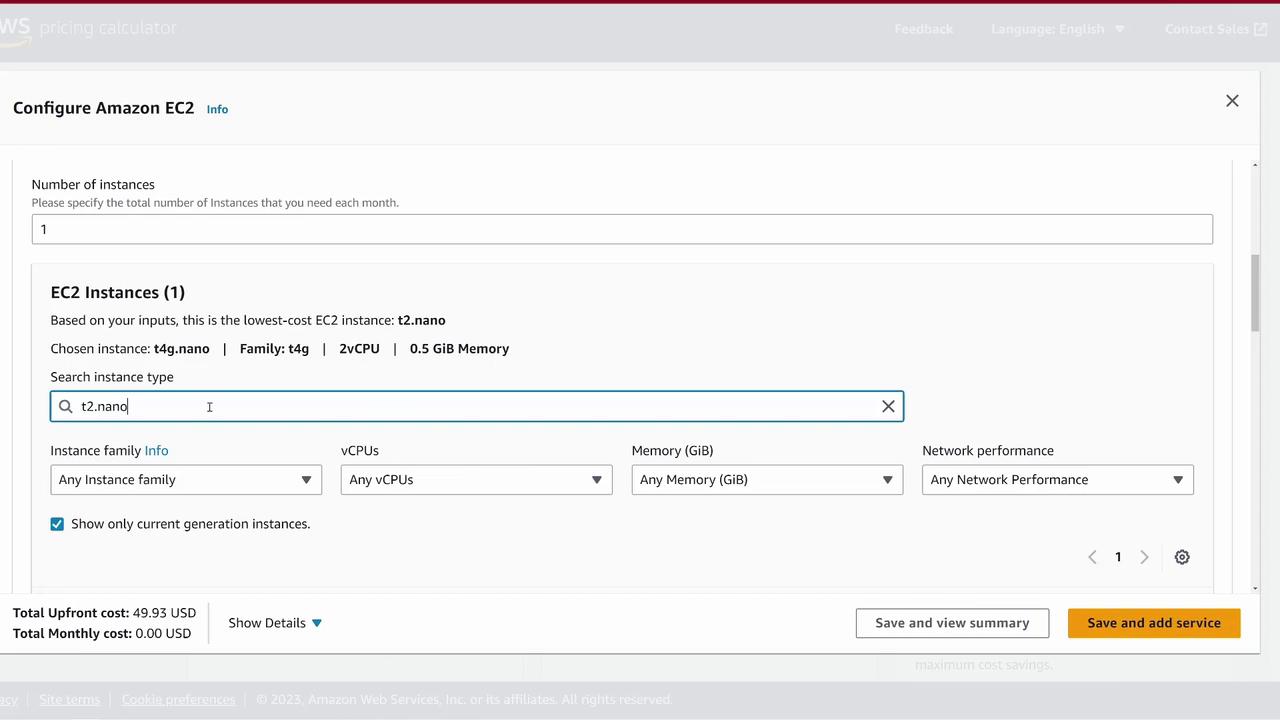Image resolution: width=1280 pixels, height=720 pixels.
Task: Focus the Number of instances field
Action: tap(622, 229)
